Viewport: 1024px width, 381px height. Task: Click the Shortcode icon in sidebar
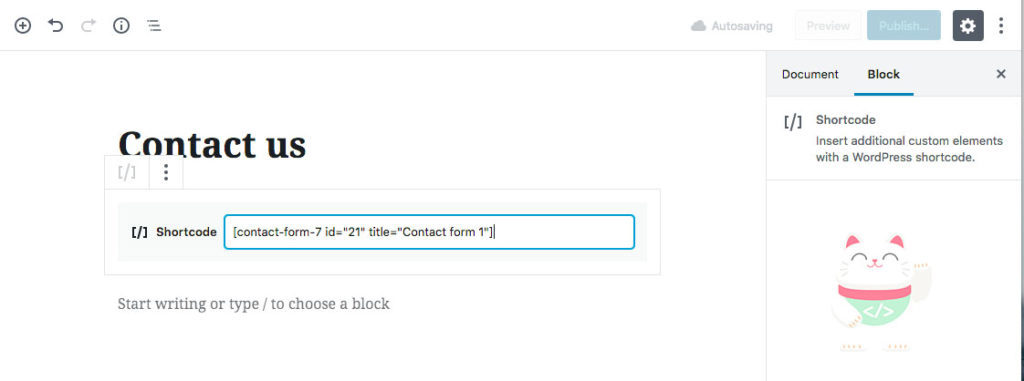pyautogui.click(x=793, y=122)
